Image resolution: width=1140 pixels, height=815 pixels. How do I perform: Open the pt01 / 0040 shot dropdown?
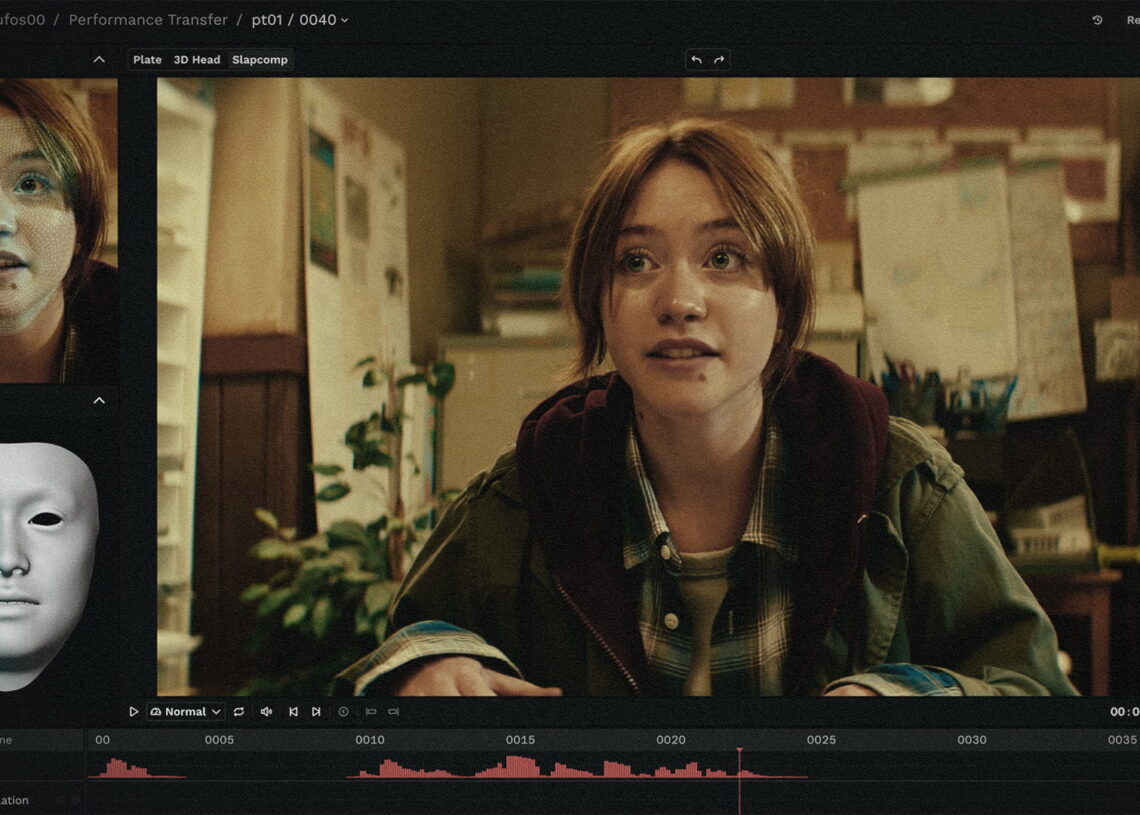click(x=300, y=20)
